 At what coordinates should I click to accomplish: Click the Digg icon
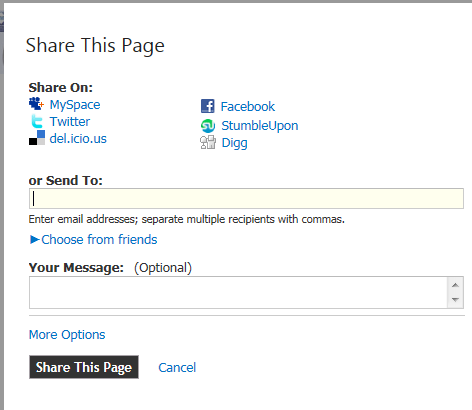point(208,142)
